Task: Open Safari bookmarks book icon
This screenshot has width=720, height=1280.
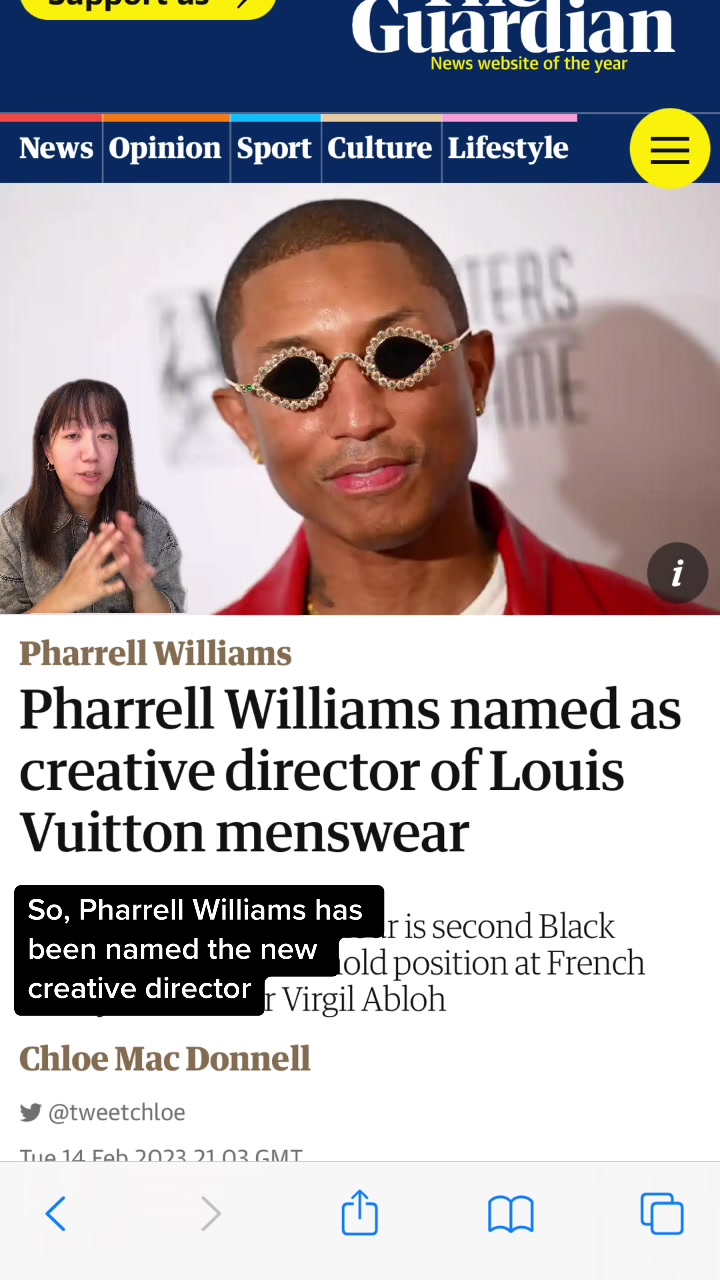Action: point(510,1215)
